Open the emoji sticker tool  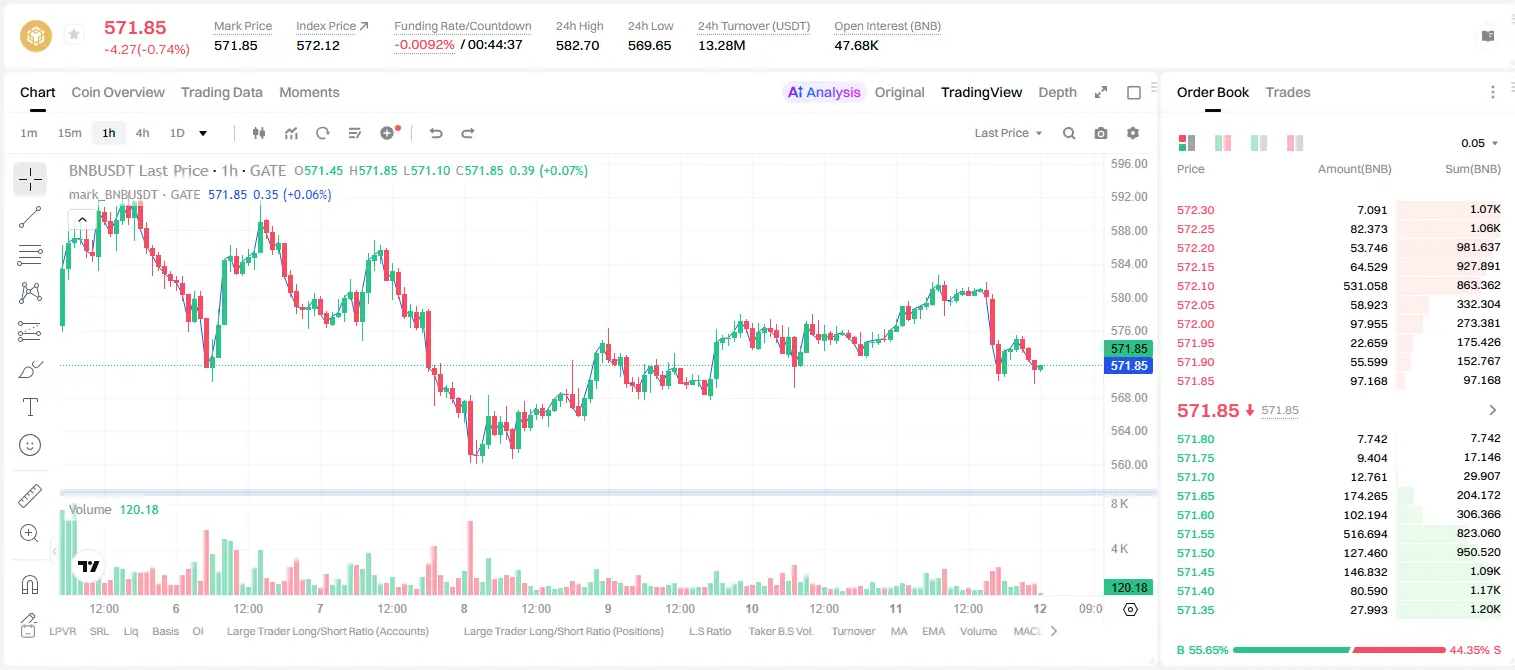(x=30, y=445)
